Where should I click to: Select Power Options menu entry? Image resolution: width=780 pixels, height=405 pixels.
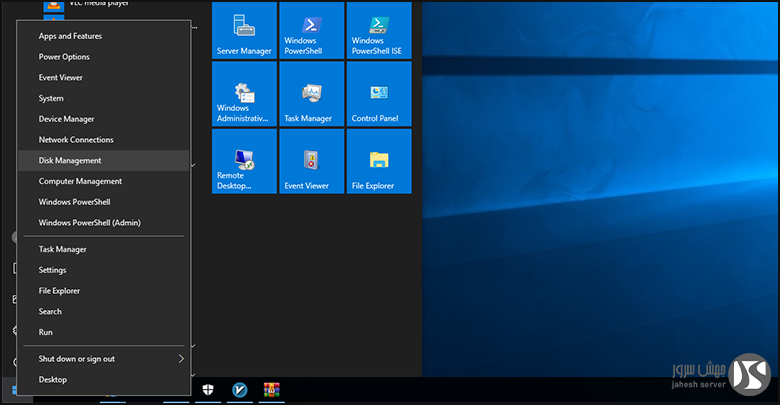(x=103, y=57)
